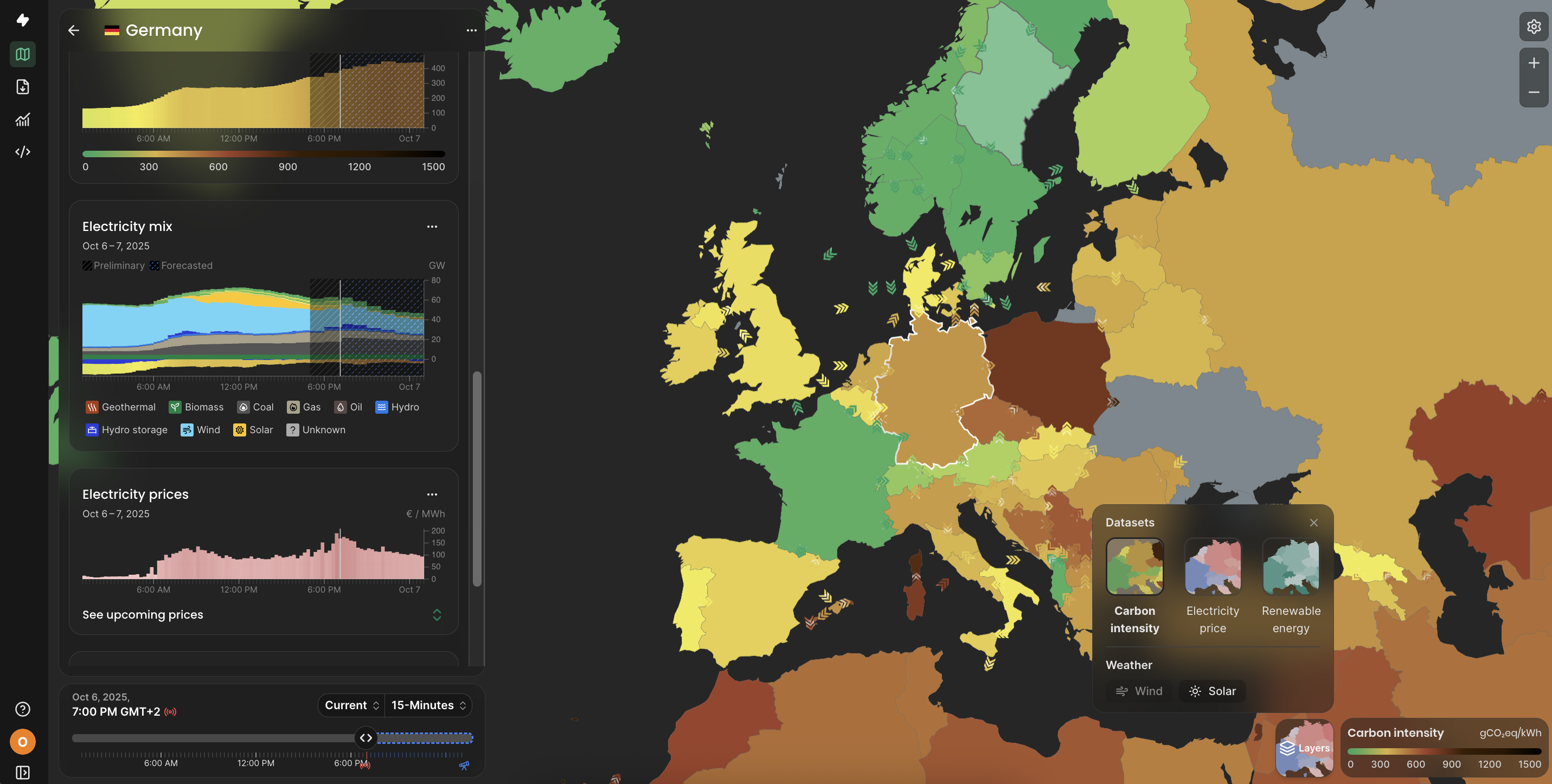The height and width of the screenshot is (784, 1552).
Task: Open map settings gear icon
Action: [x=1534, y=27]
